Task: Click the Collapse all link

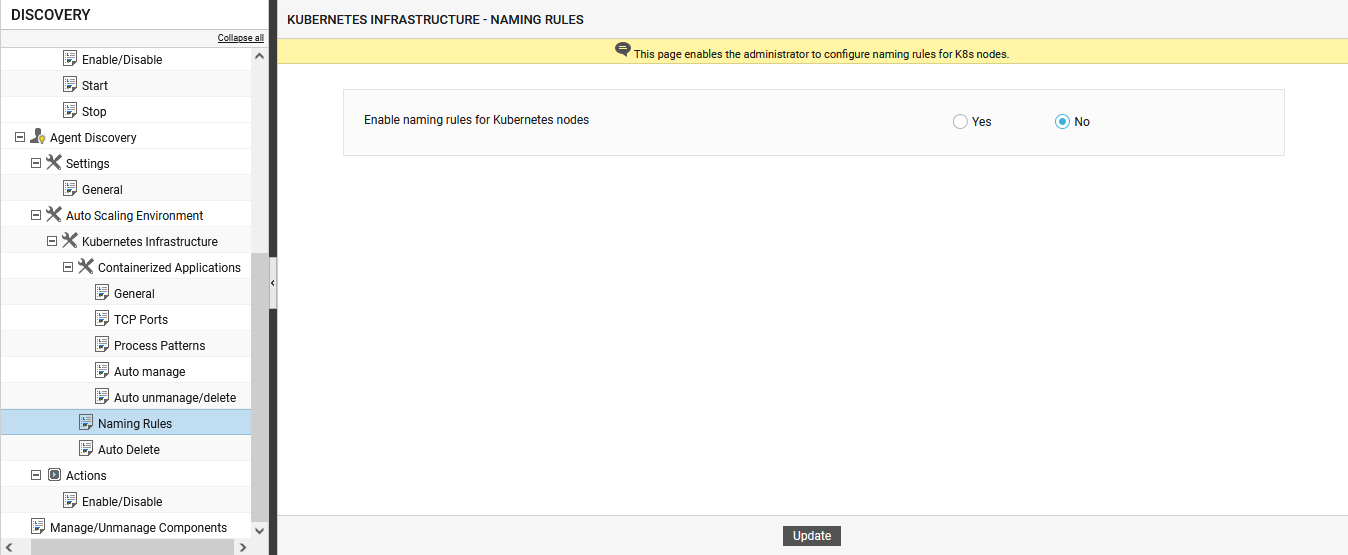Action: click(x=241, y=38)
